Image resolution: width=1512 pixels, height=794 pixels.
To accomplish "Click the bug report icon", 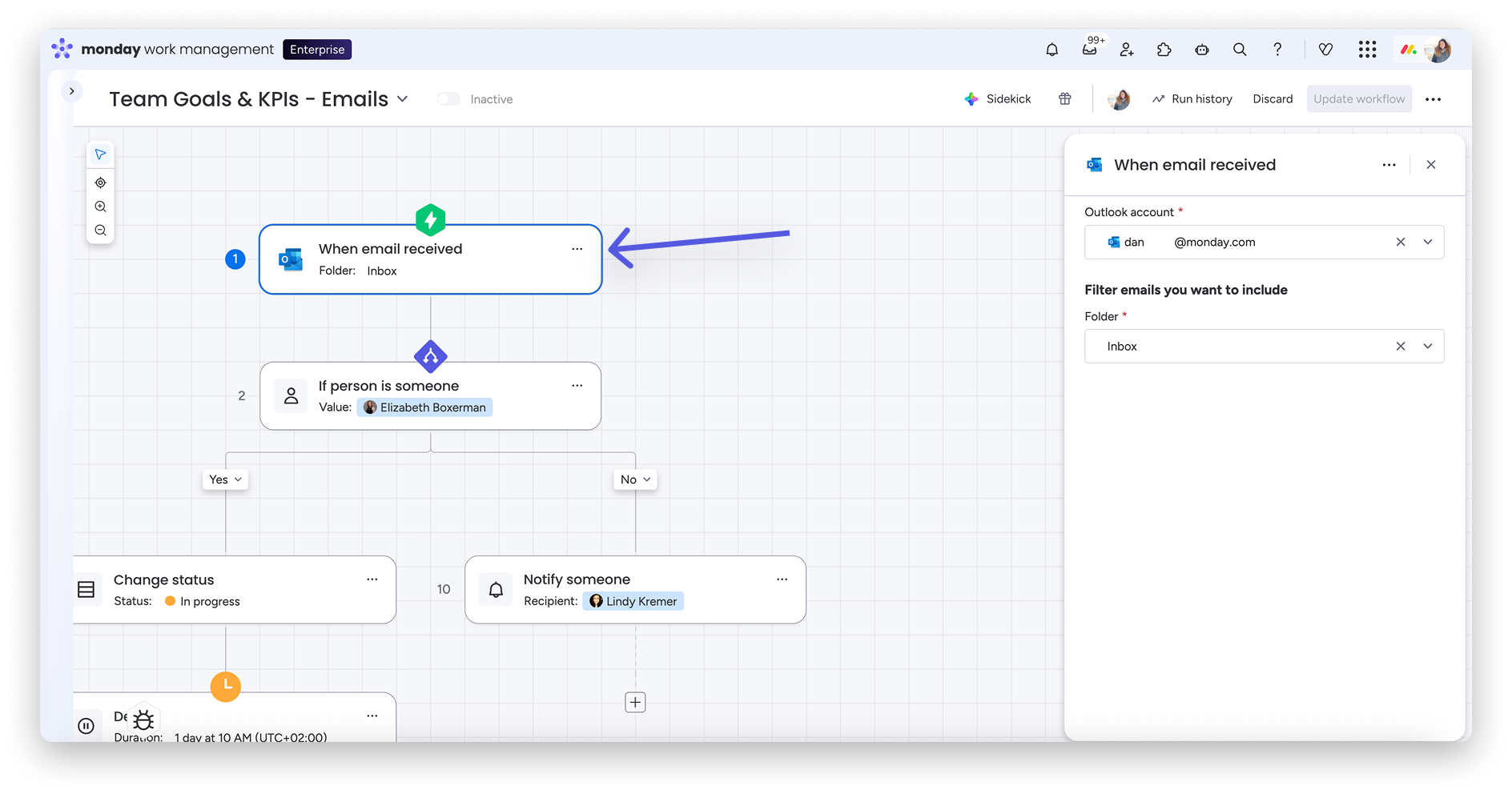I will [x=143, y=720].
